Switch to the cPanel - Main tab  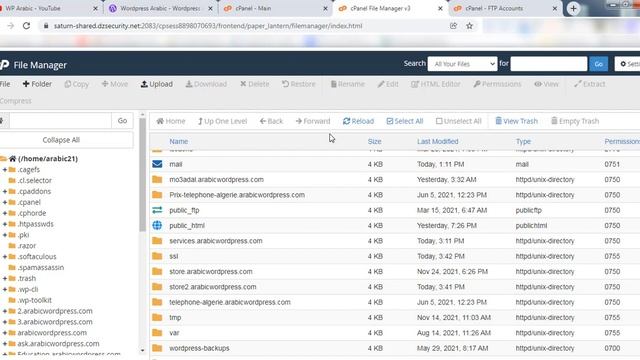[276, 8]
